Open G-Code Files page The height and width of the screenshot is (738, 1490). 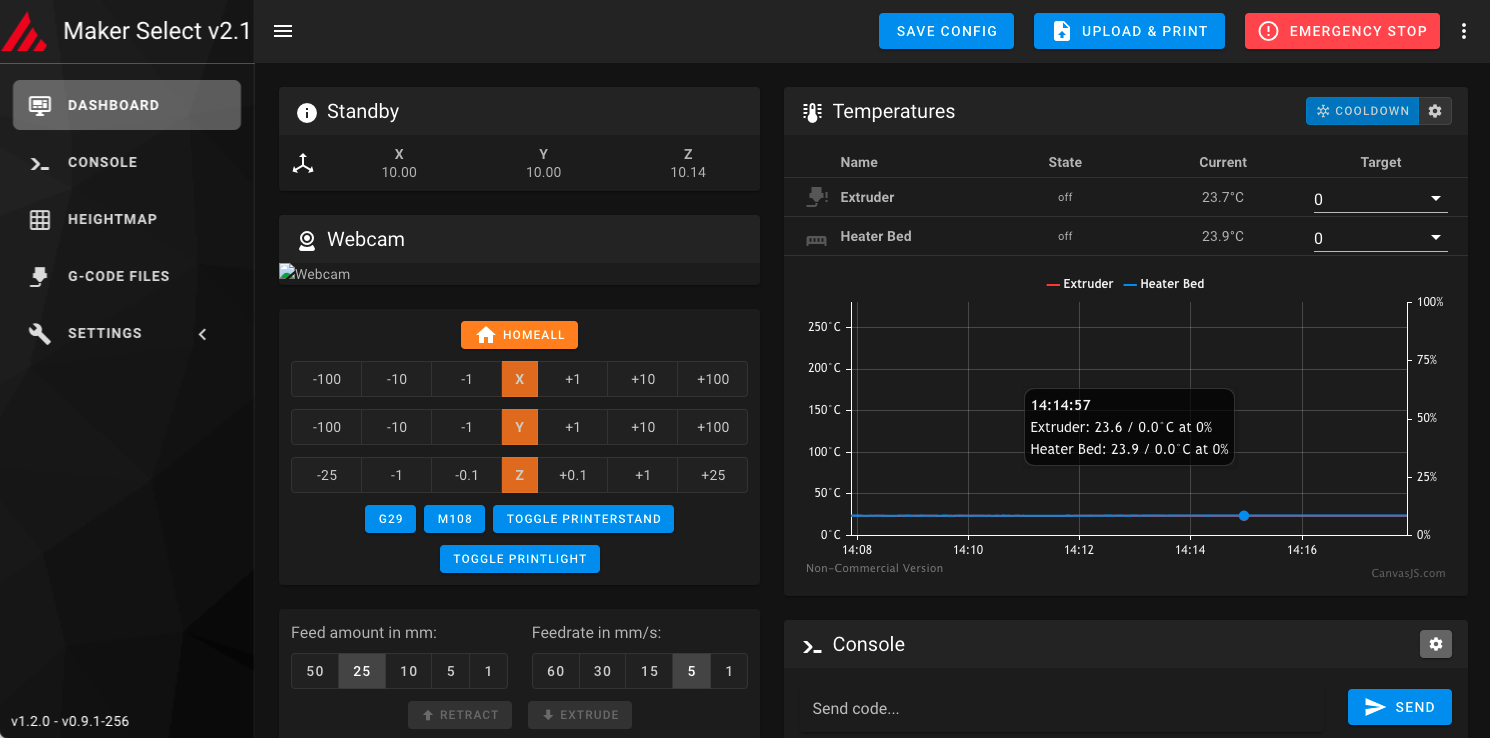tap(127, 276)
